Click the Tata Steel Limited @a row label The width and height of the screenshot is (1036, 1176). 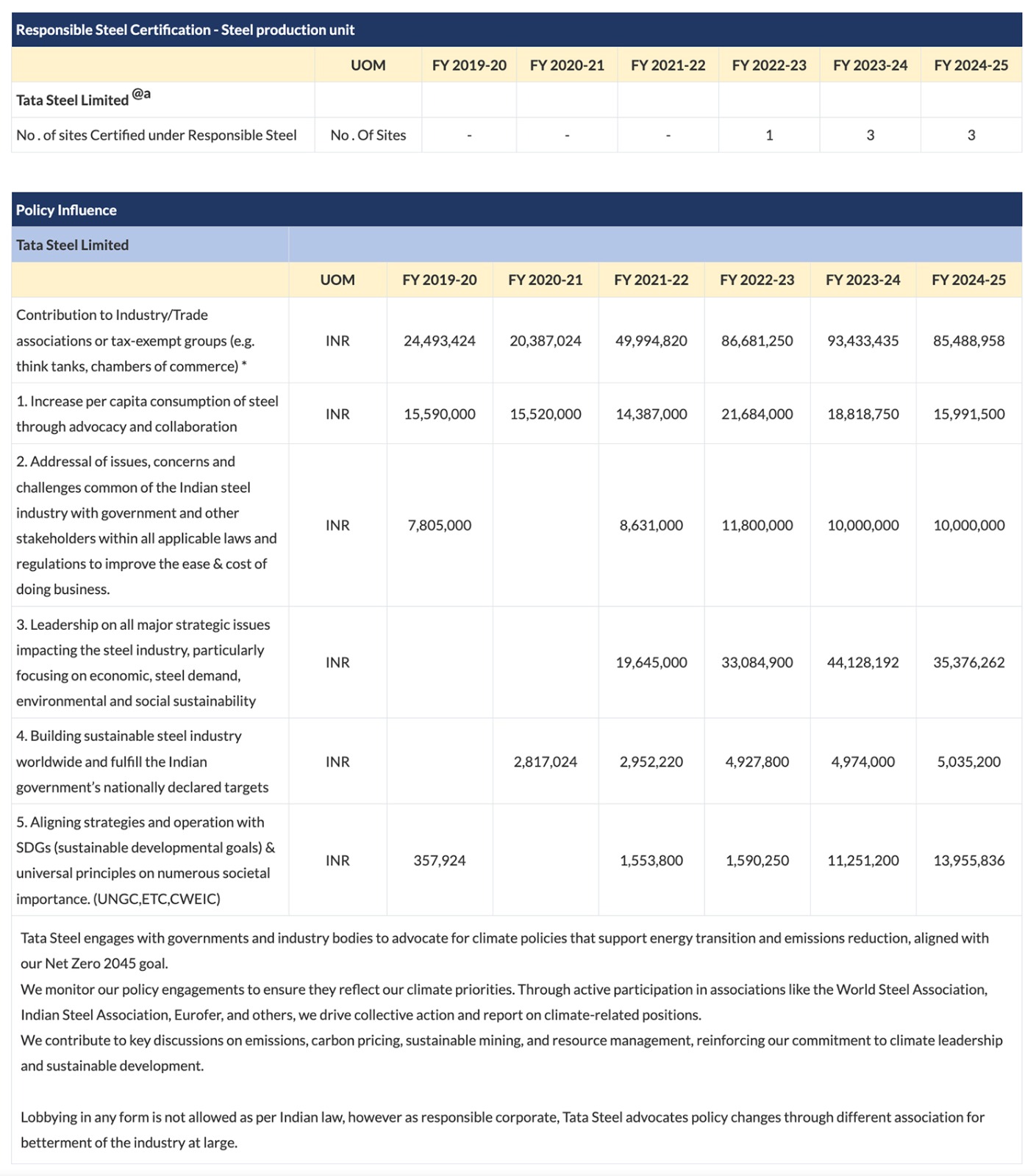click(x=83, y=99)
